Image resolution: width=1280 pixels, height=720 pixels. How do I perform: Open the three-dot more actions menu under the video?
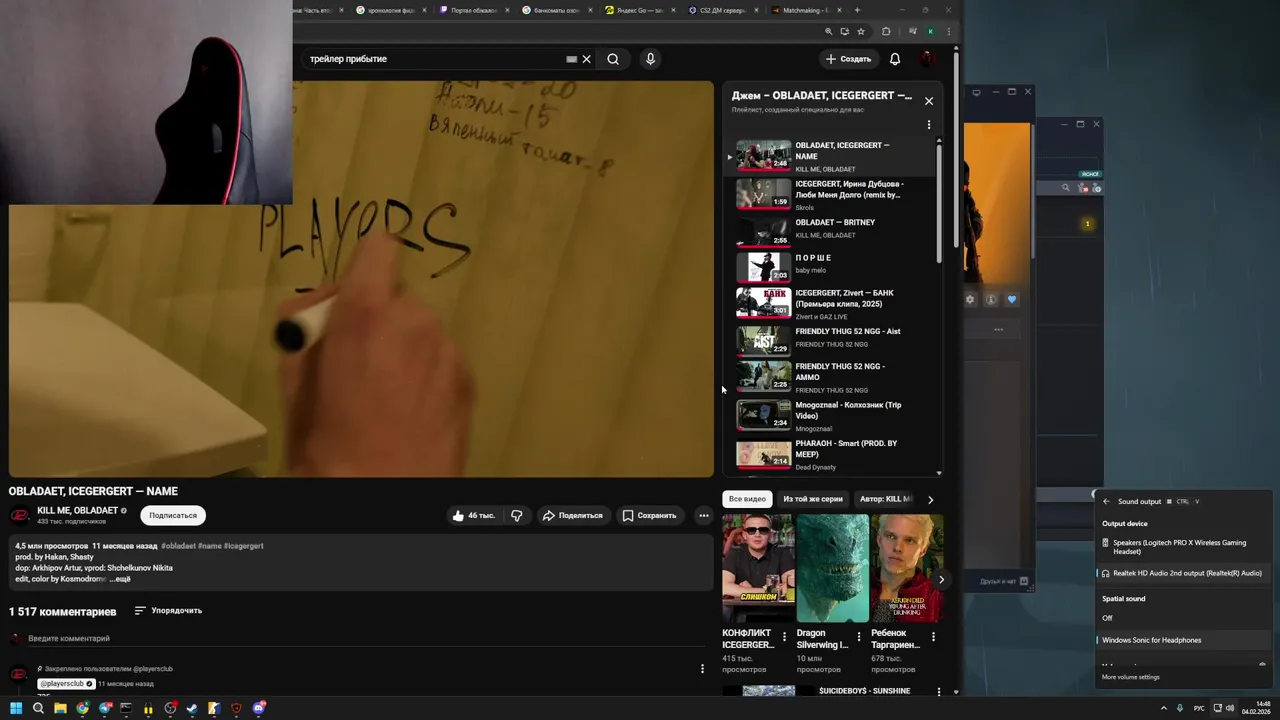704,516
